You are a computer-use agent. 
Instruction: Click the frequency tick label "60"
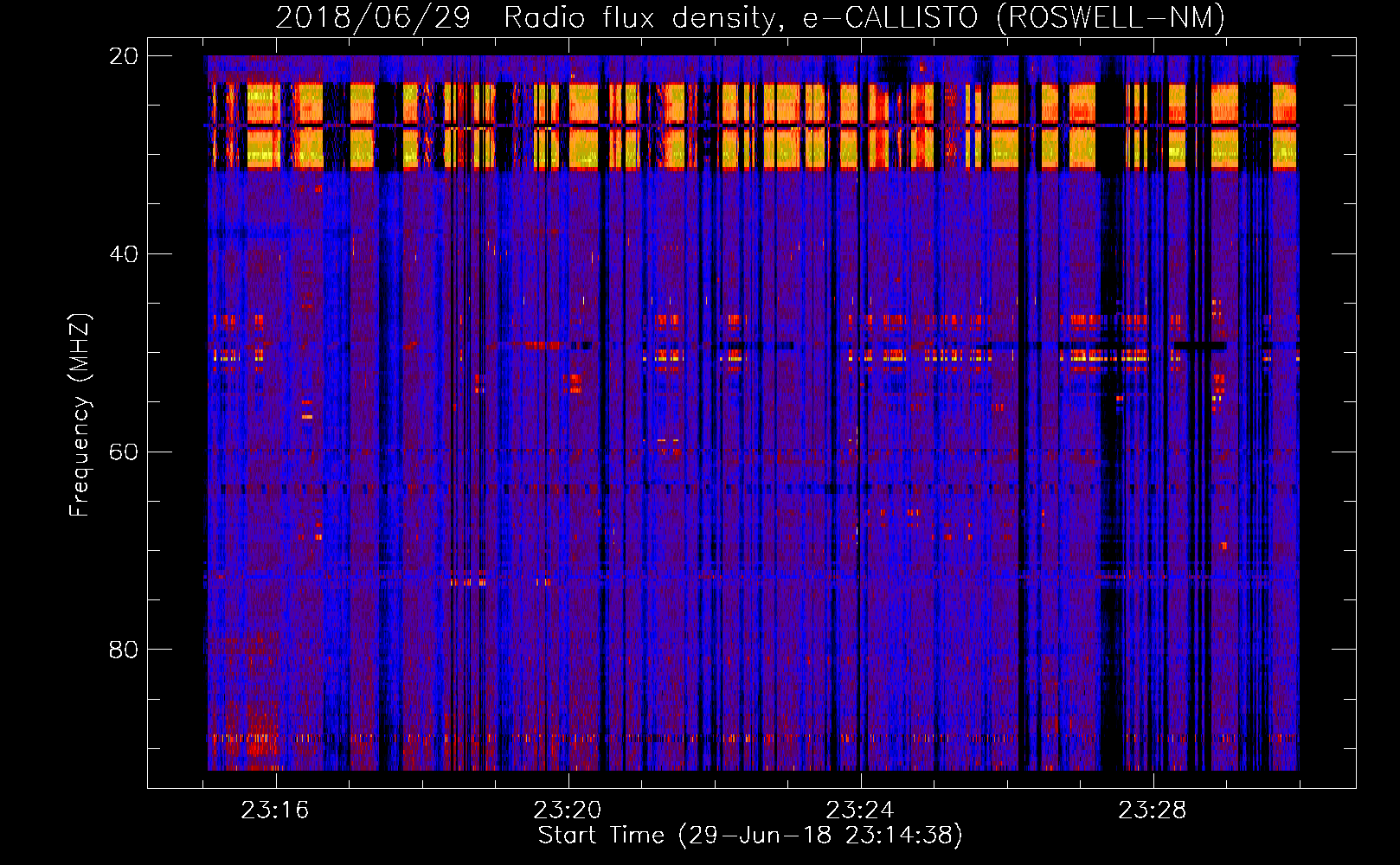pyautogui.click(x=124, y=452)
